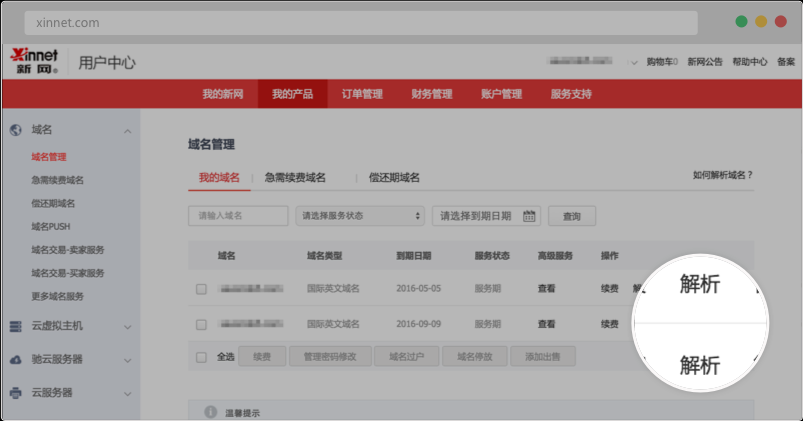Open the calendar date picker icon
The width and height of the screenshot is (803, 421).
529,216
